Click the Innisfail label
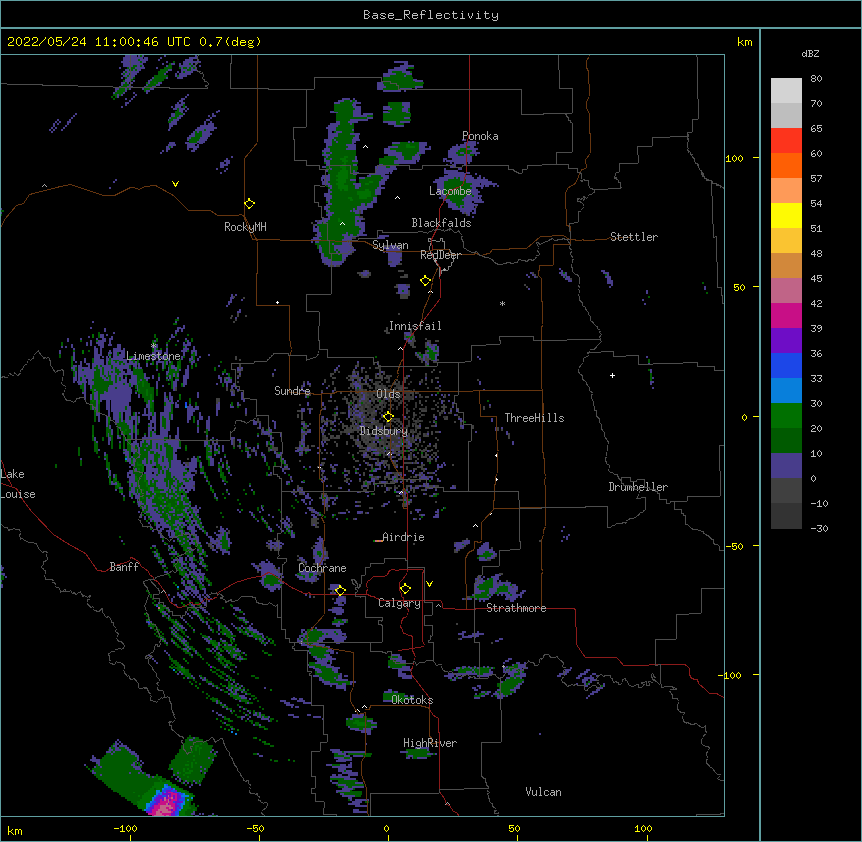Image resolution: width=862 pixels, height=842 pixels. coord(415,326)
